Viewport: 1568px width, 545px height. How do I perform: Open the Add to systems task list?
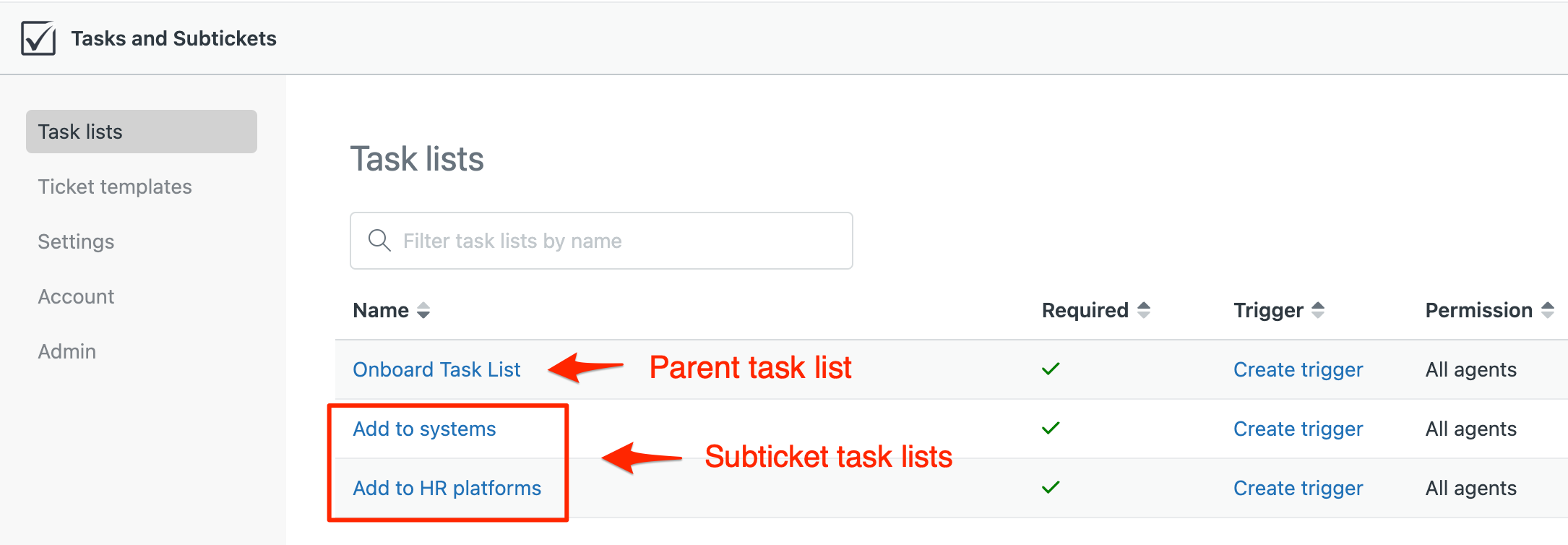[424, 429]
